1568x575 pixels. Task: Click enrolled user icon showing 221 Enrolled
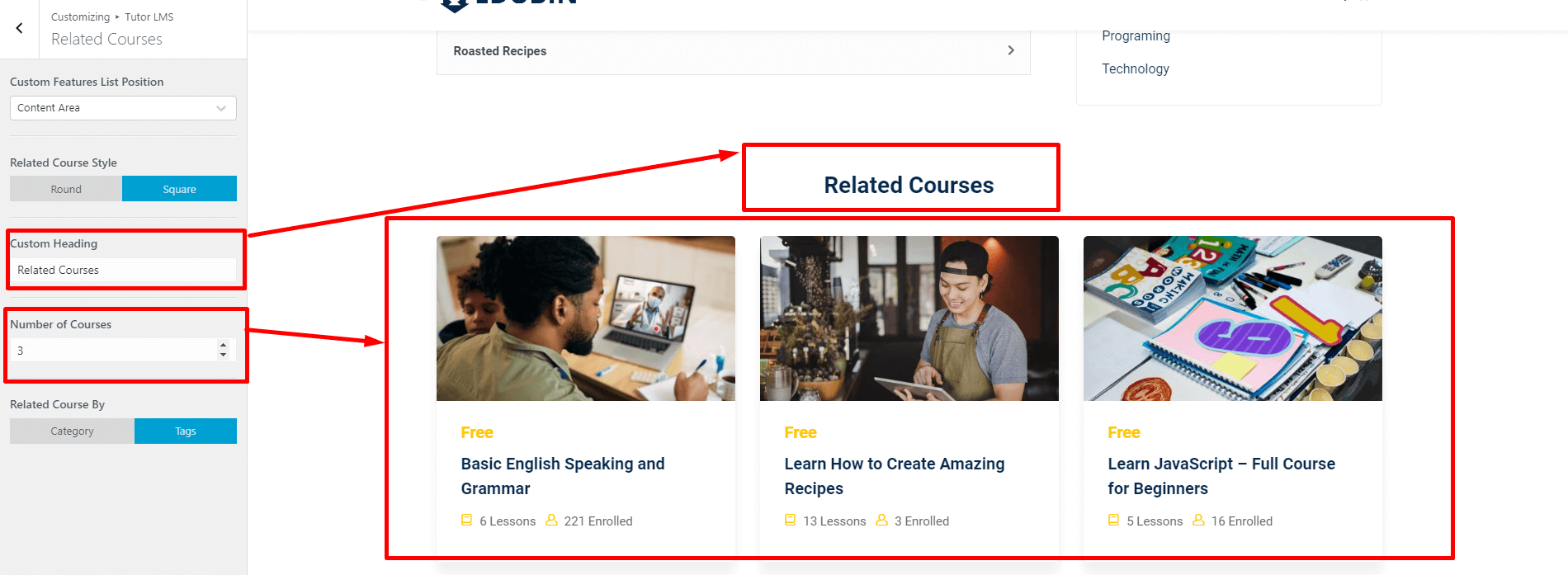point(551,521)
